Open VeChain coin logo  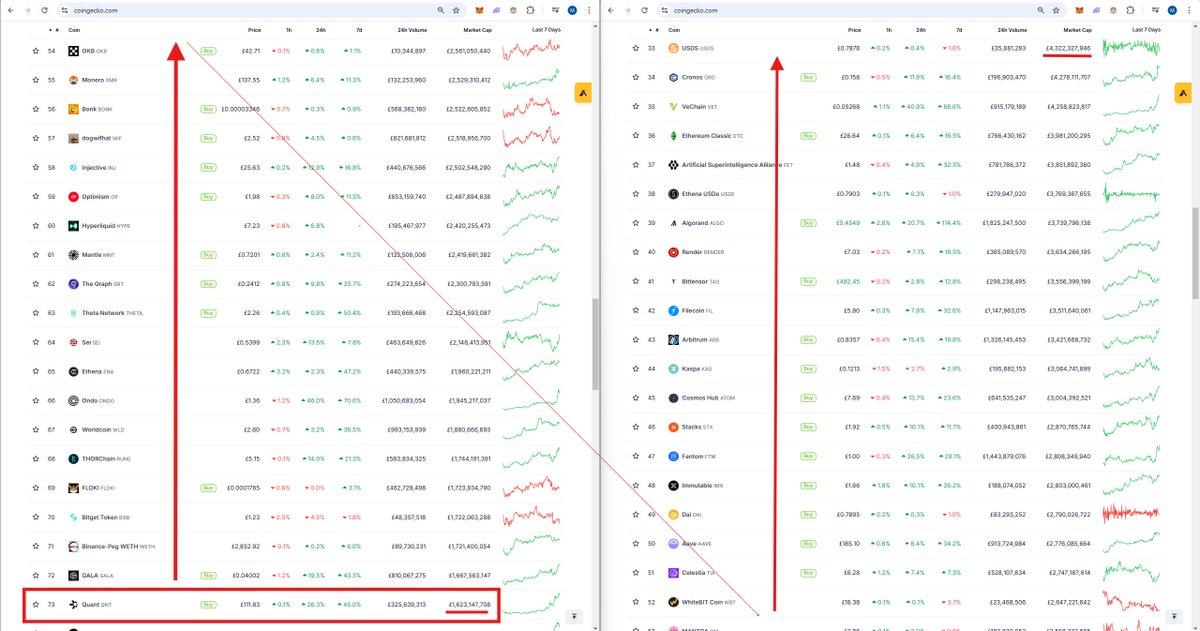673,106
